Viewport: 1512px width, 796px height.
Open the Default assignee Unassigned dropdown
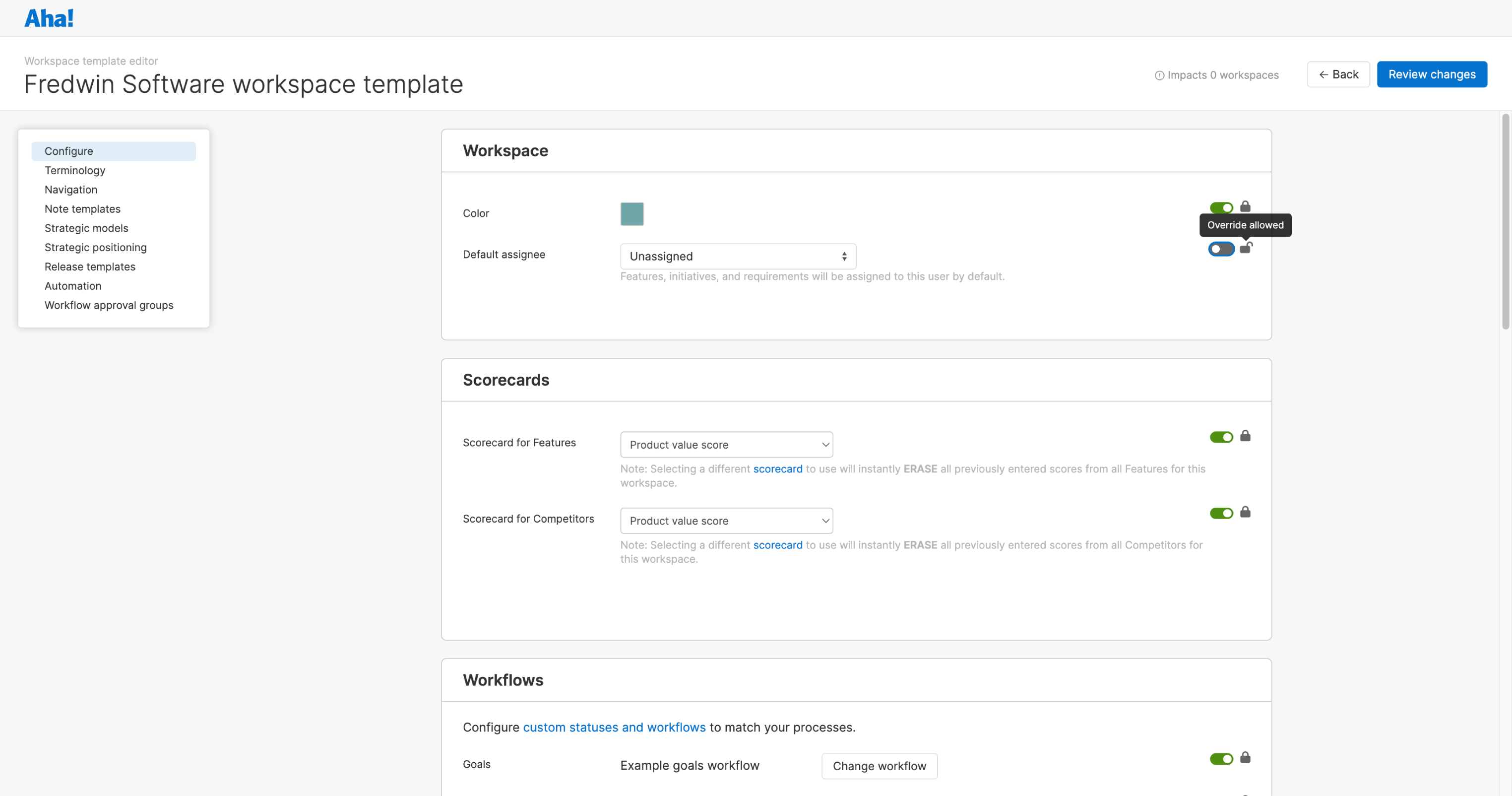(x=737, y=256)
